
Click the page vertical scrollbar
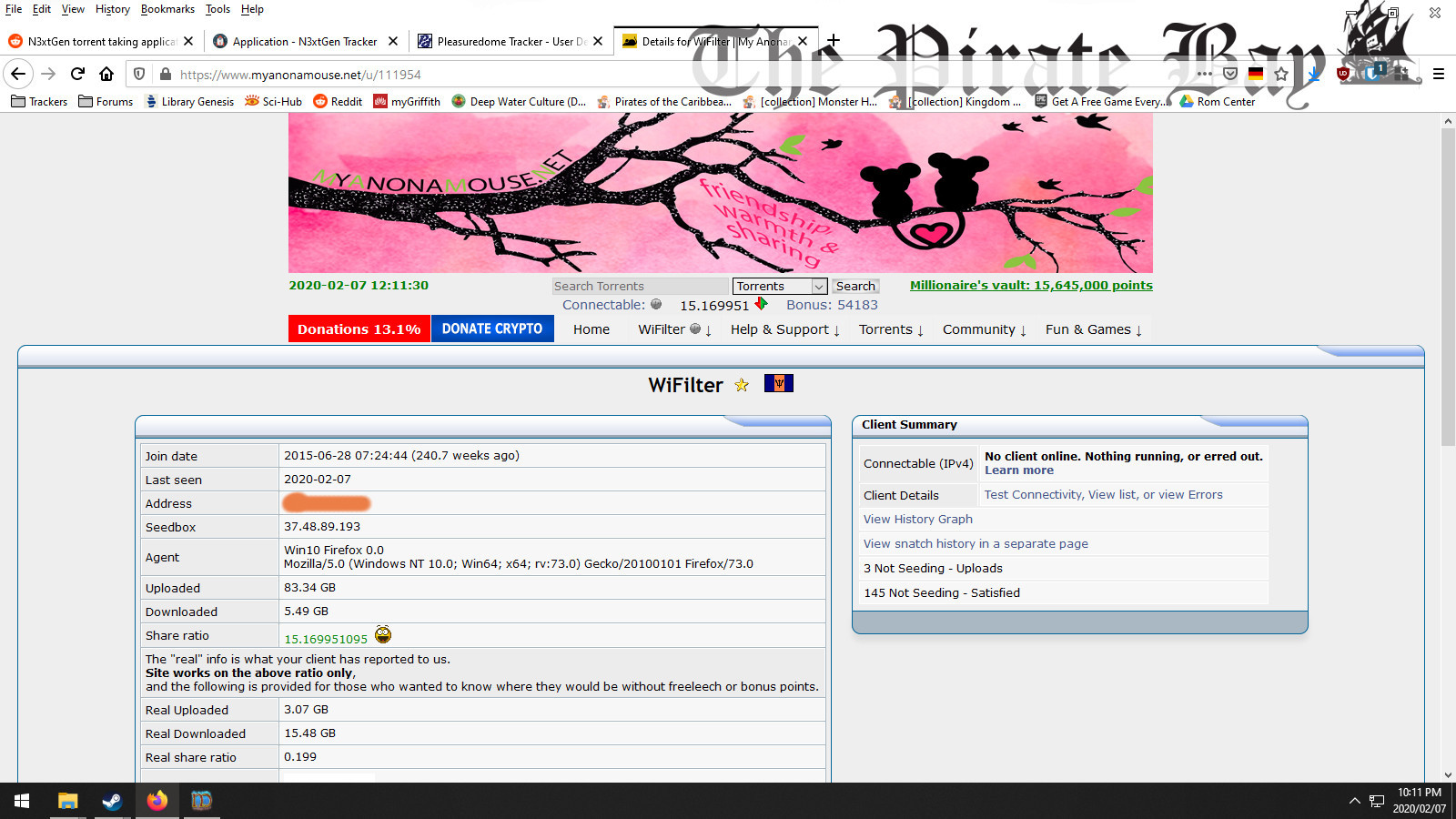1448,287
